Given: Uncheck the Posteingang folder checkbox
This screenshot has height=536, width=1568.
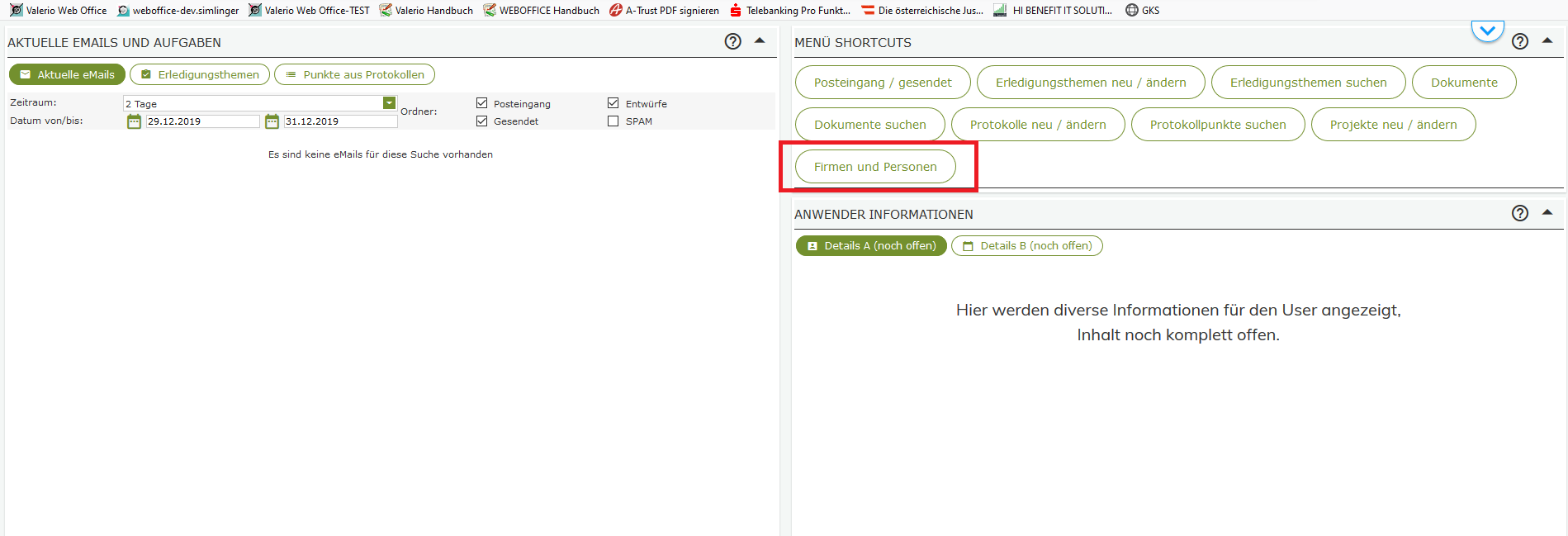Looking at the screenshot, I should (x=482, y=103).
